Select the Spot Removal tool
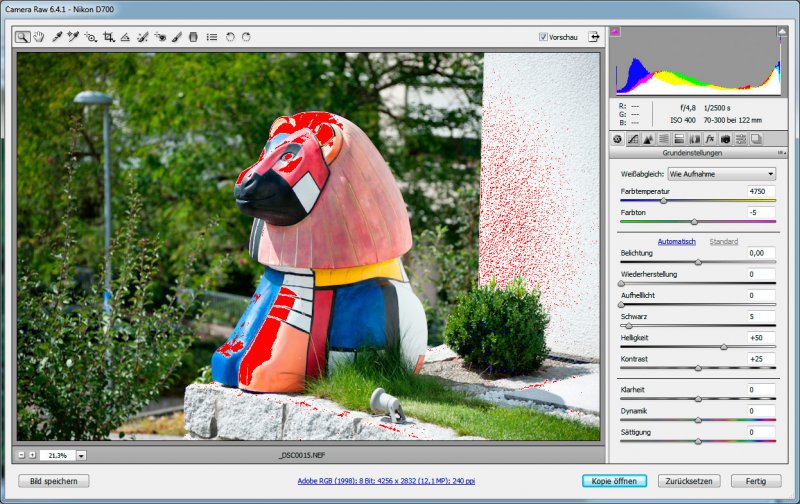 pos(143,37)
